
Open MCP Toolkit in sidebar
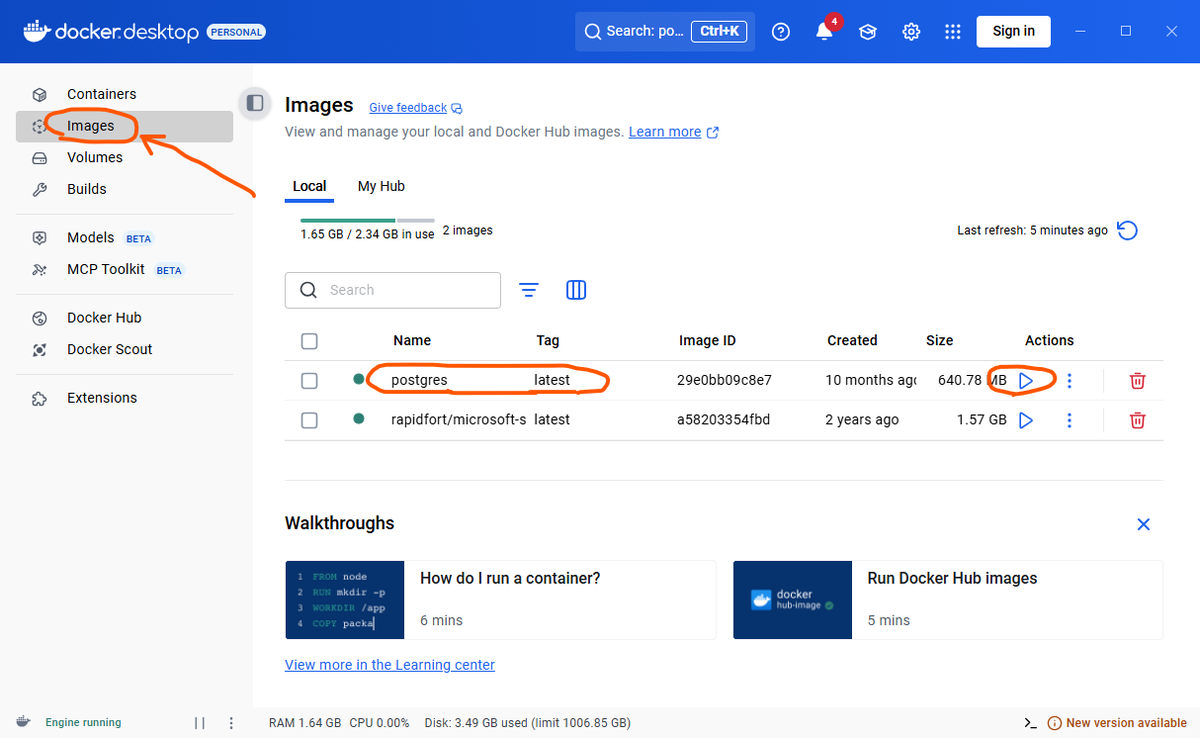click(x=124, y=270)
